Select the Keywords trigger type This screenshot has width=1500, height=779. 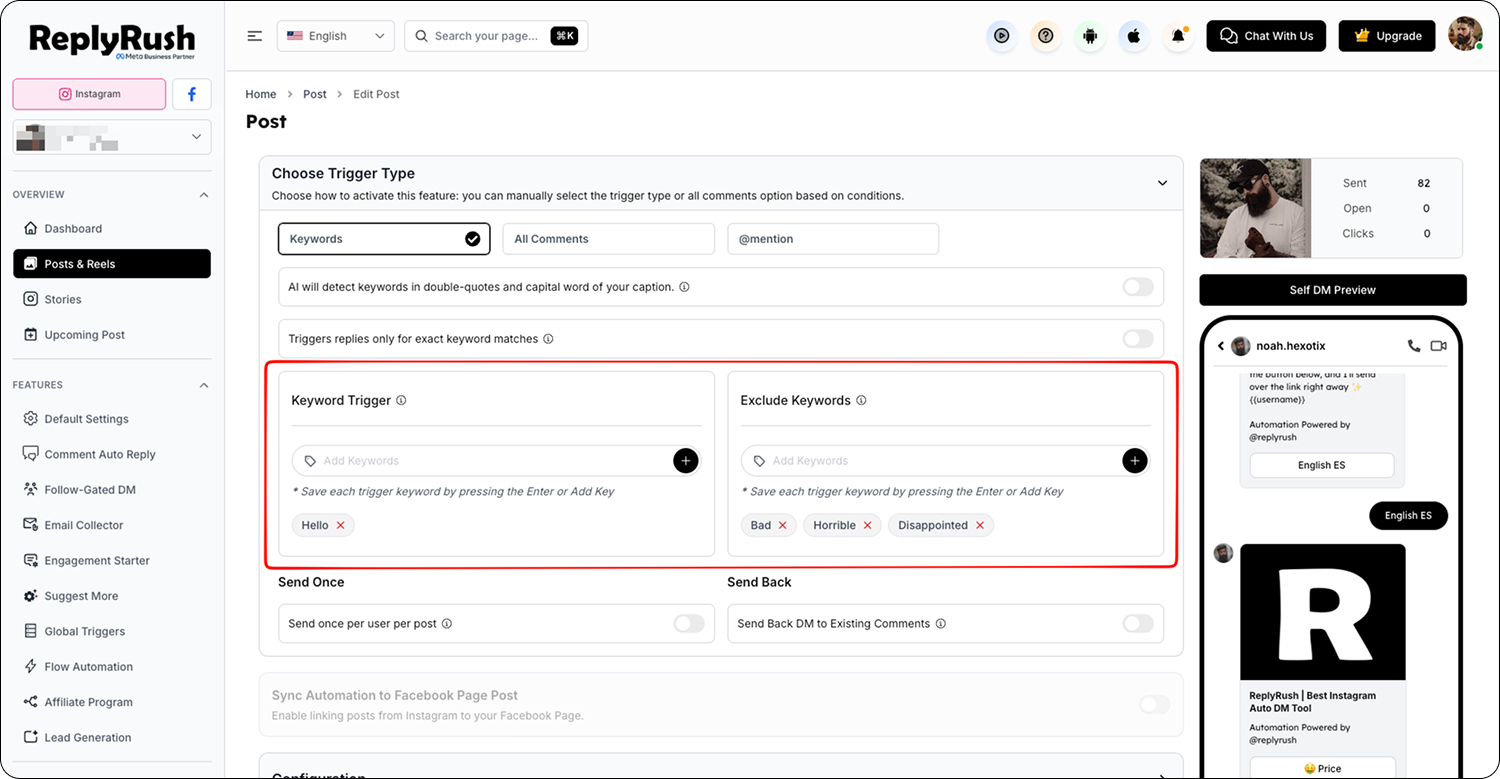384,239
